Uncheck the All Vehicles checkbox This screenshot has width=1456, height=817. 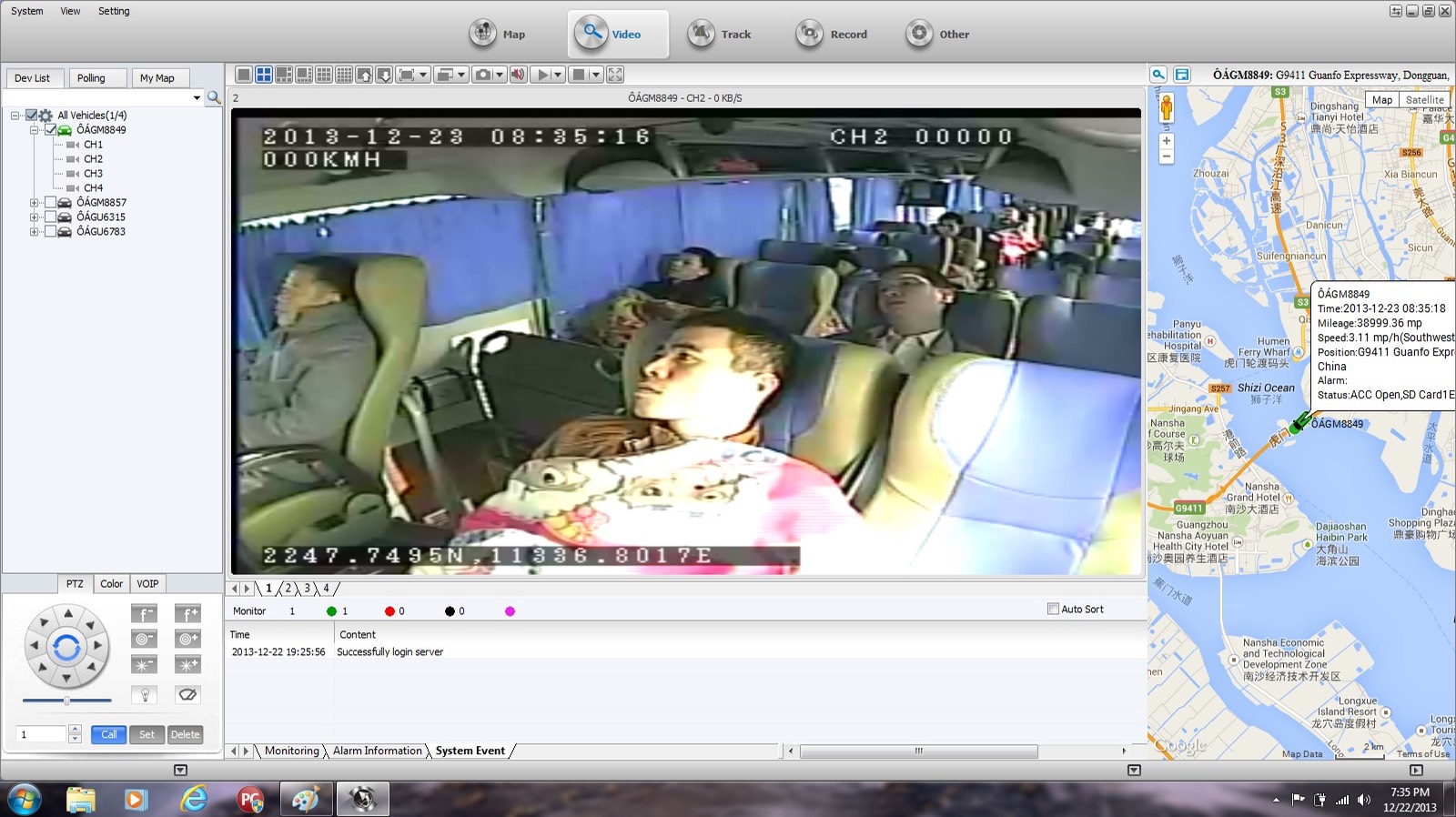(32, 116)
